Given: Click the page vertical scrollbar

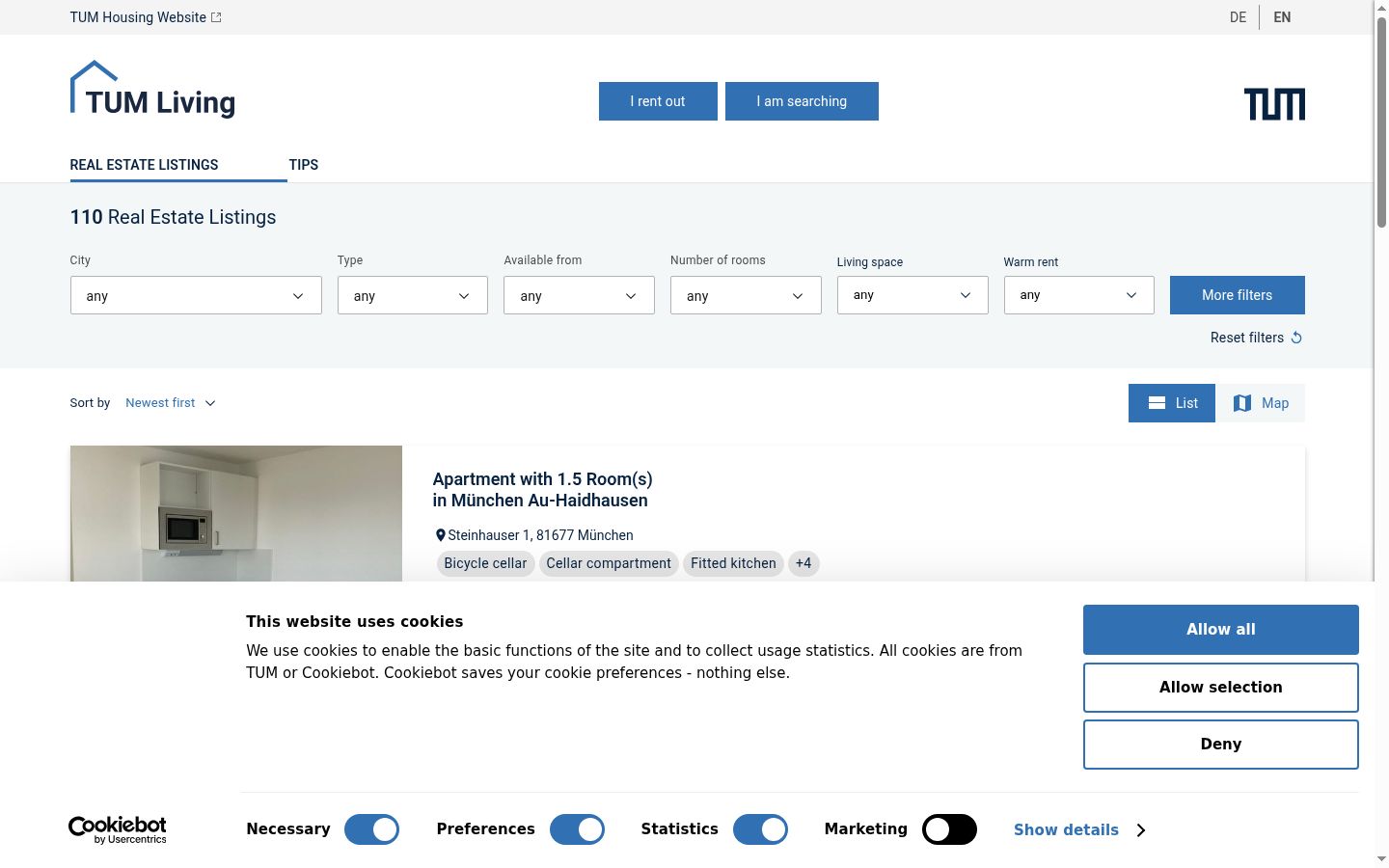Looking at the screenshot, I should tap(1381, 121).
